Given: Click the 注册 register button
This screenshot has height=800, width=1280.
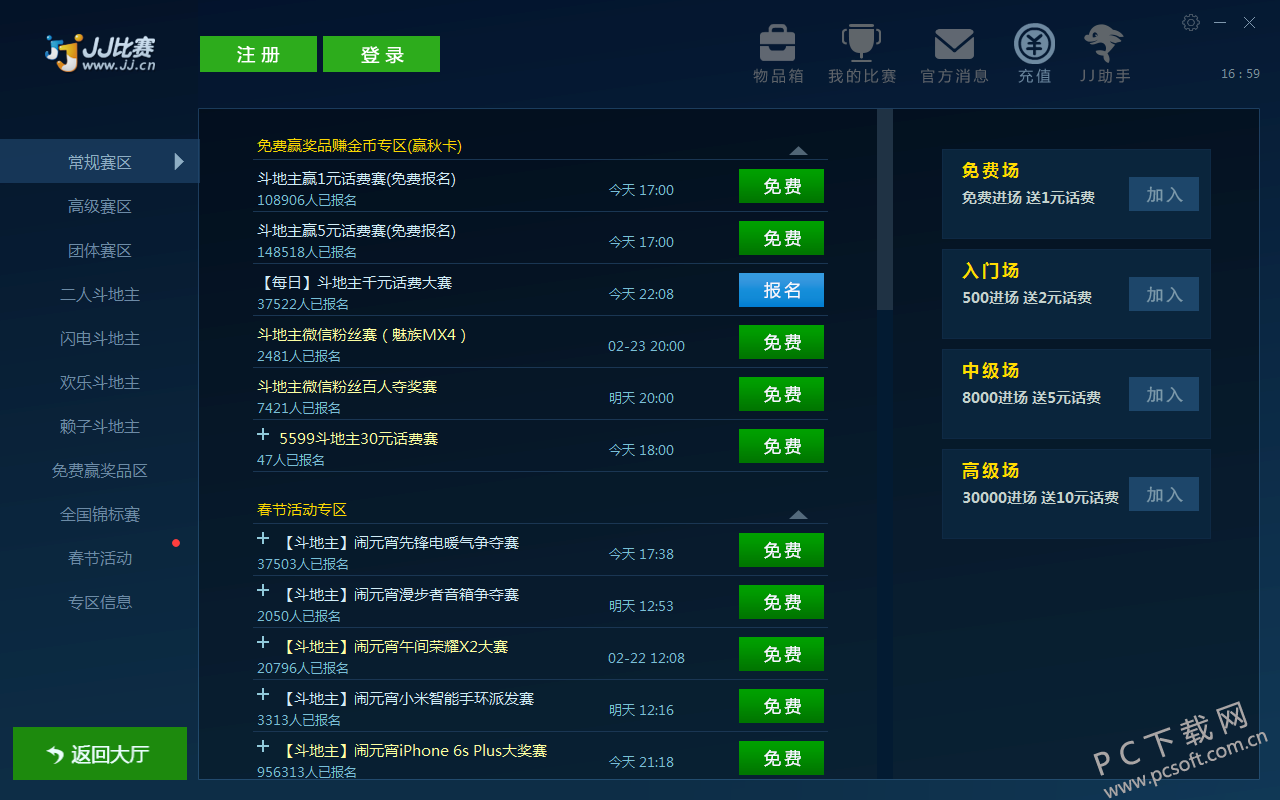Looking at the screenshot, I should click(x=258, y=54).
